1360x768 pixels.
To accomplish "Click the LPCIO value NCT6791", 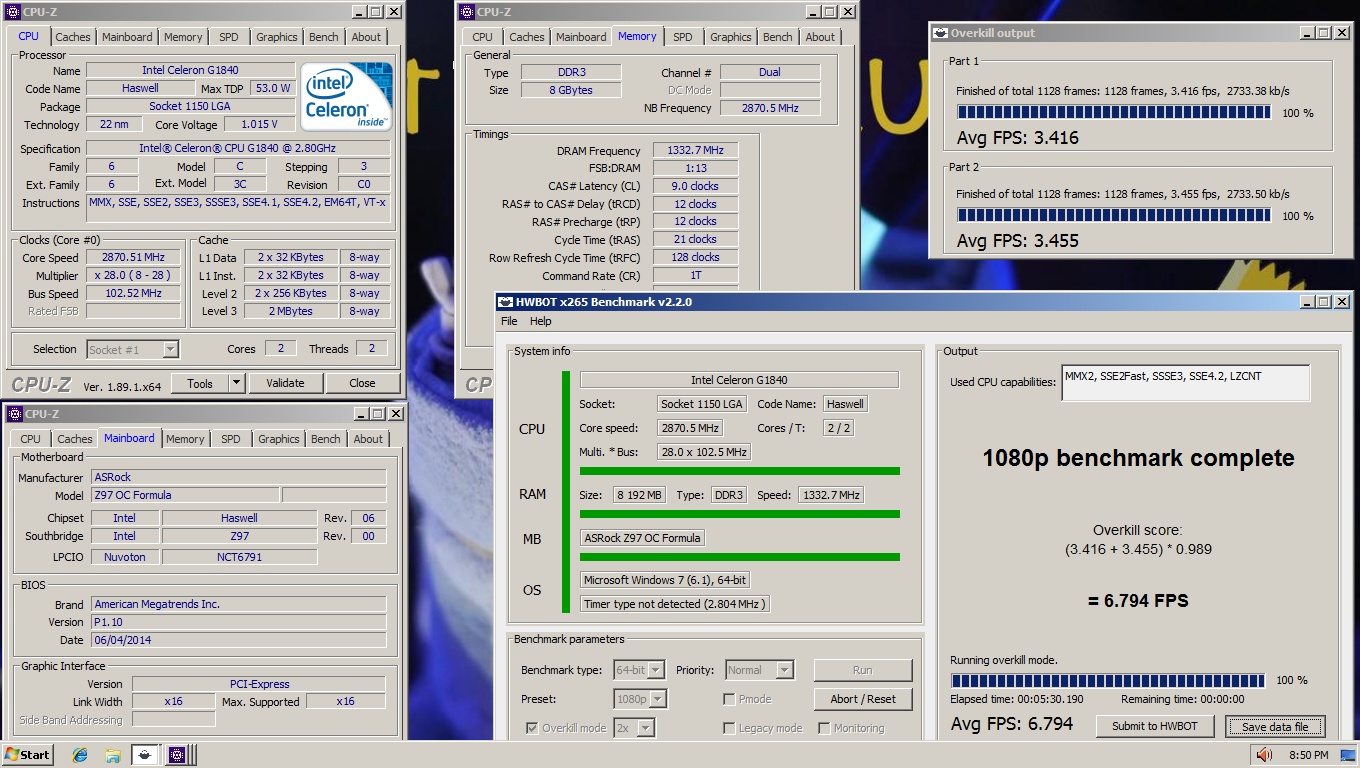I will tap(239, 557).
